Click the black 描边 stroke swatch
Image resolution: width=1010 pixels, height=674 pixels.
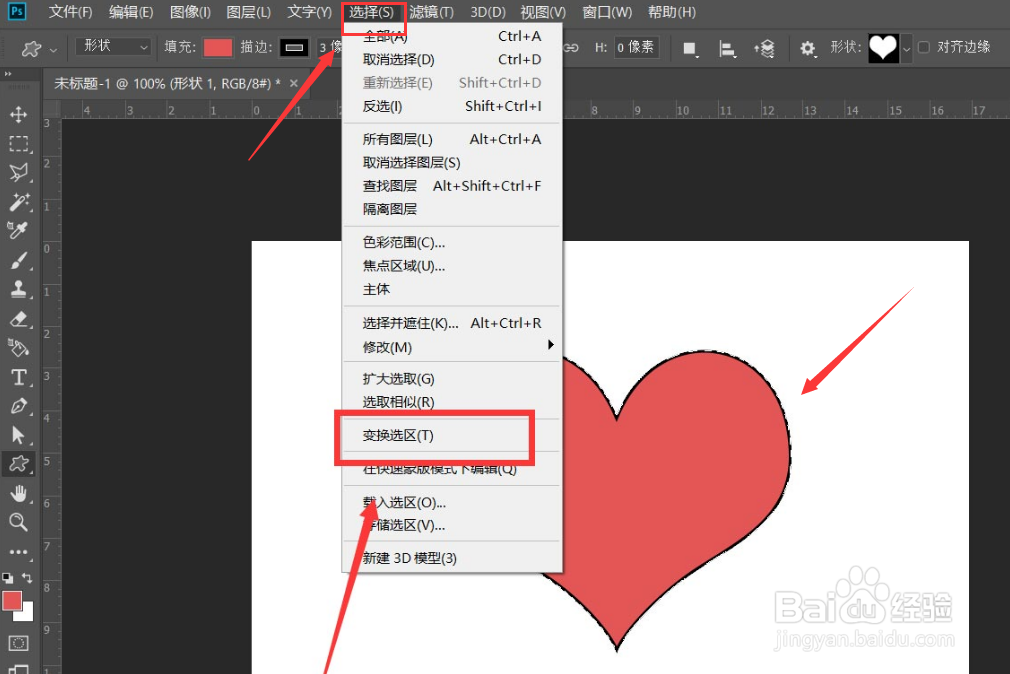tap(294, 48)
